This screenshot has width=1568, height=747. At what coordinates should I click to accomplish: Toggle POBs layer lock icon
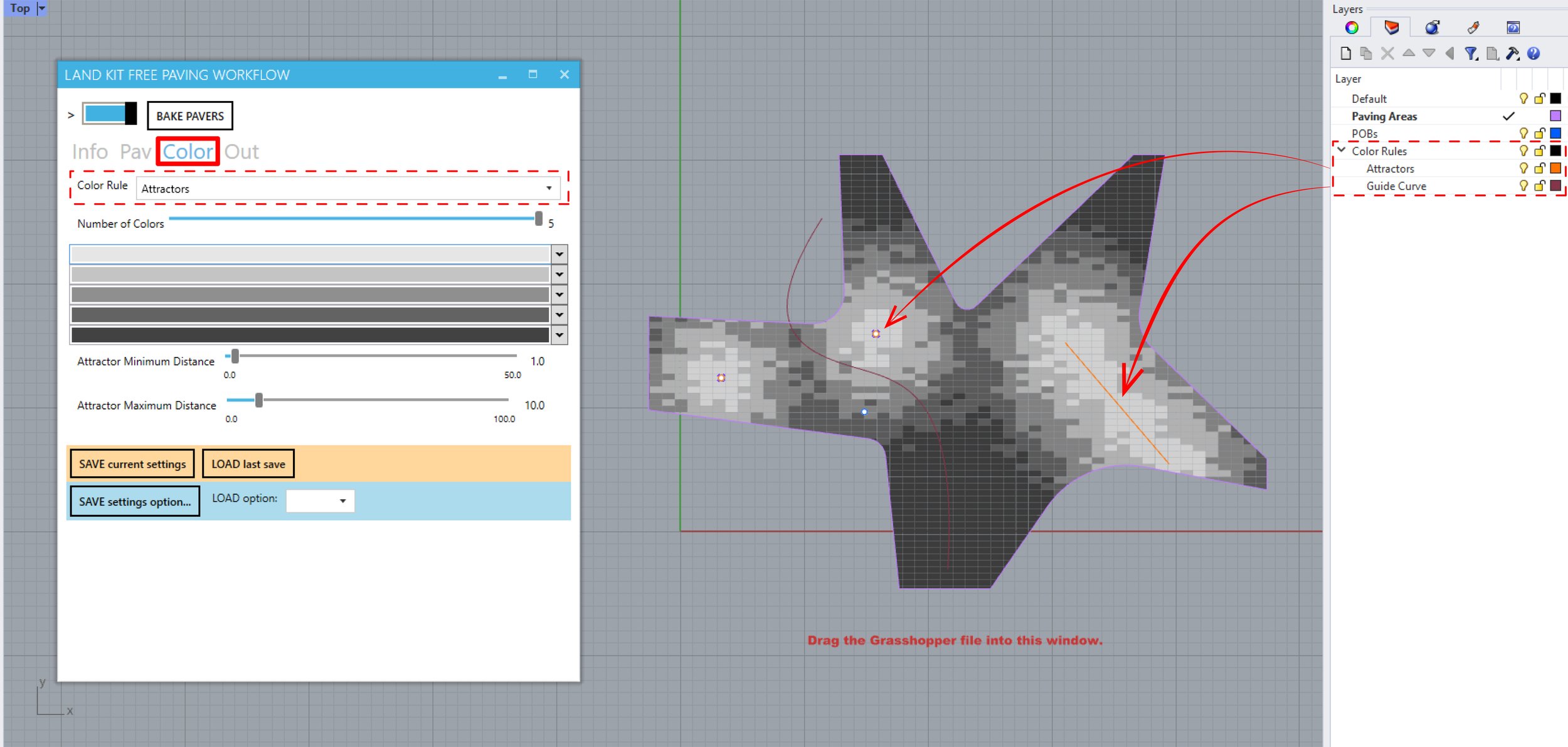(1540, 134)
